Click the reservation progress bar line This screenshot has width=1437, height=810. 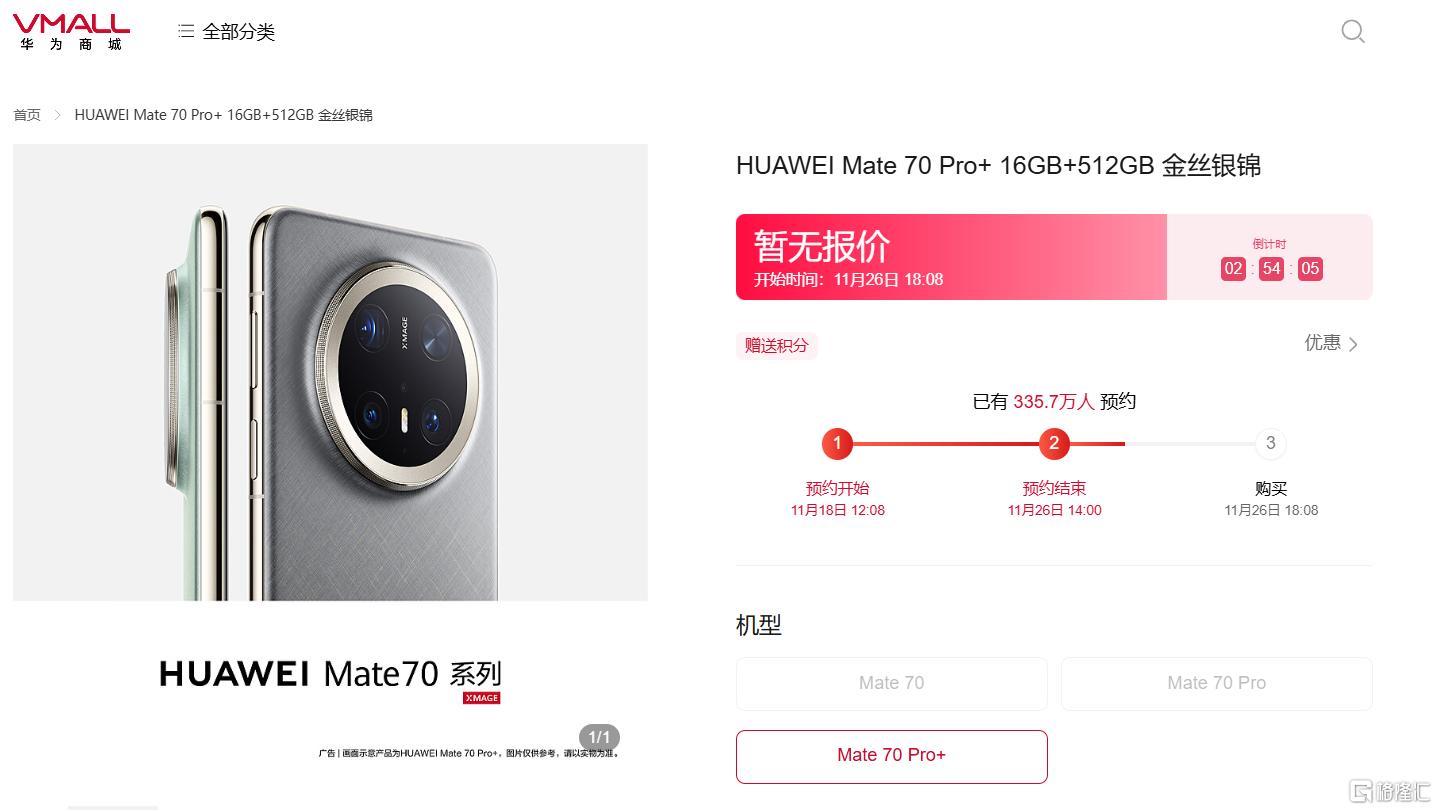click(x=1054, y=443)
